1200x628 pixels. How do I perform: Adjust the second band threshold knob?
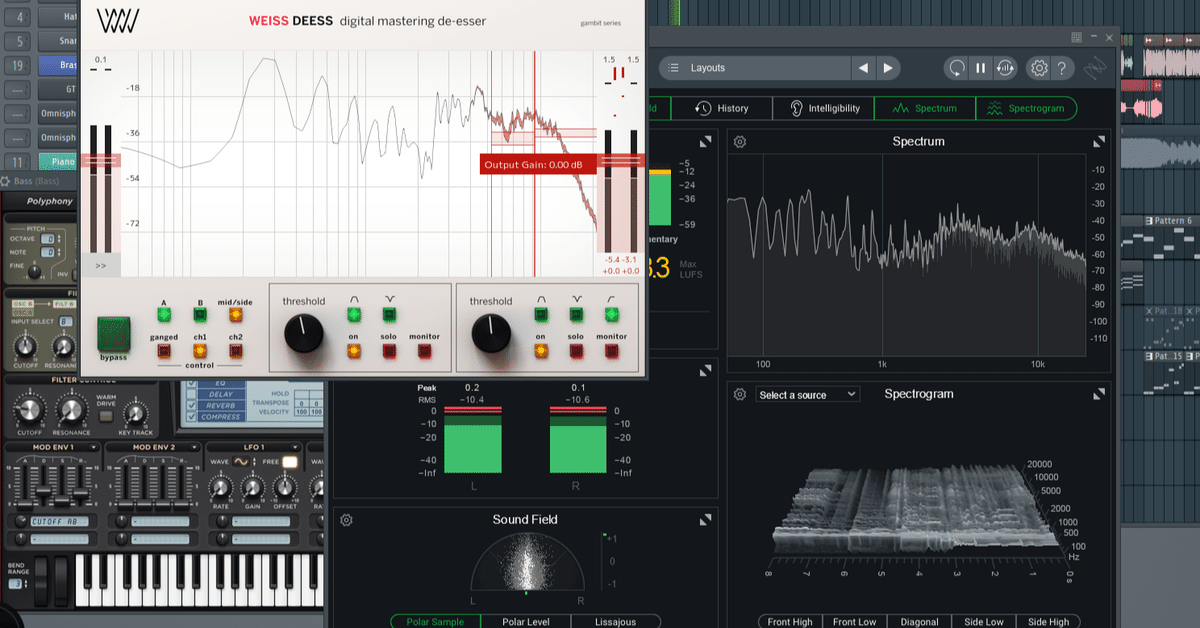click(x=491, y=334)
